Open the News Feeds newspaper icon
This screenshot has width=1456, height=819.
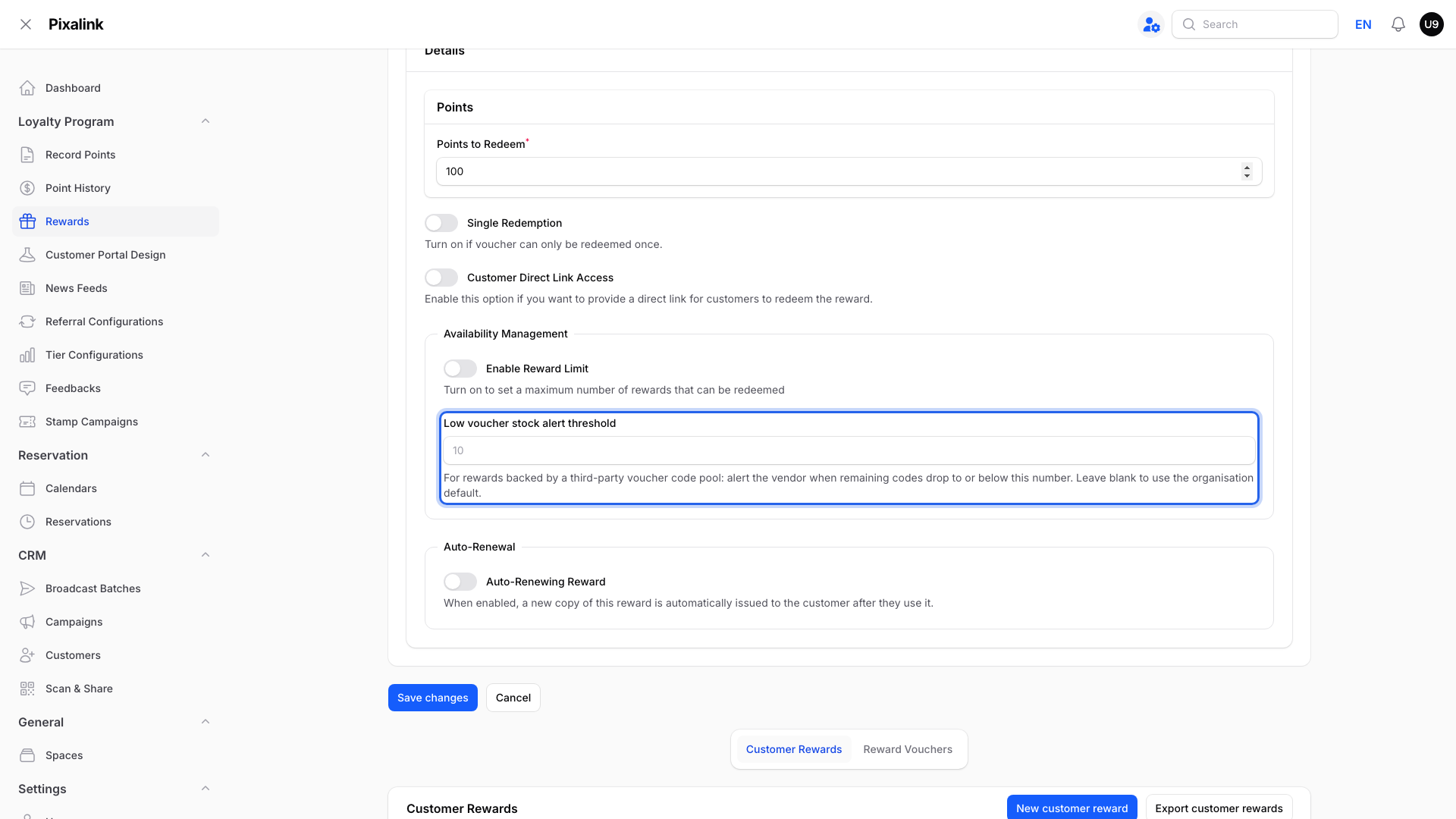coord(27,288)
